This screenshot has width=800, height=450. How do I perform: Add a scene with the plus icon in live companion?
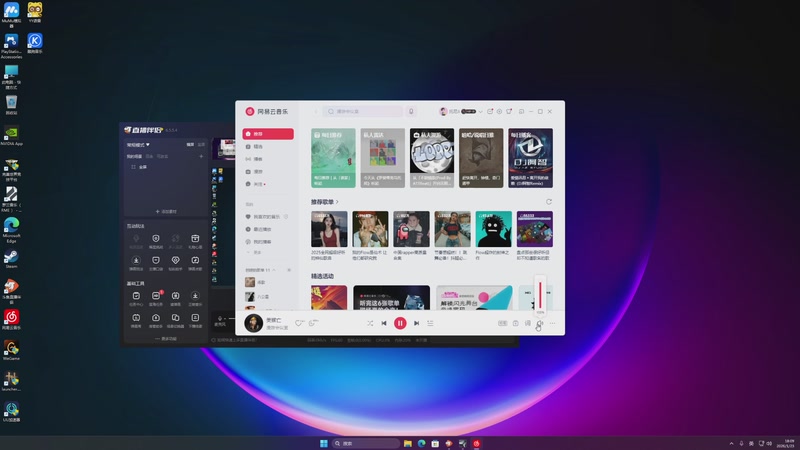(x=201, y=156)
